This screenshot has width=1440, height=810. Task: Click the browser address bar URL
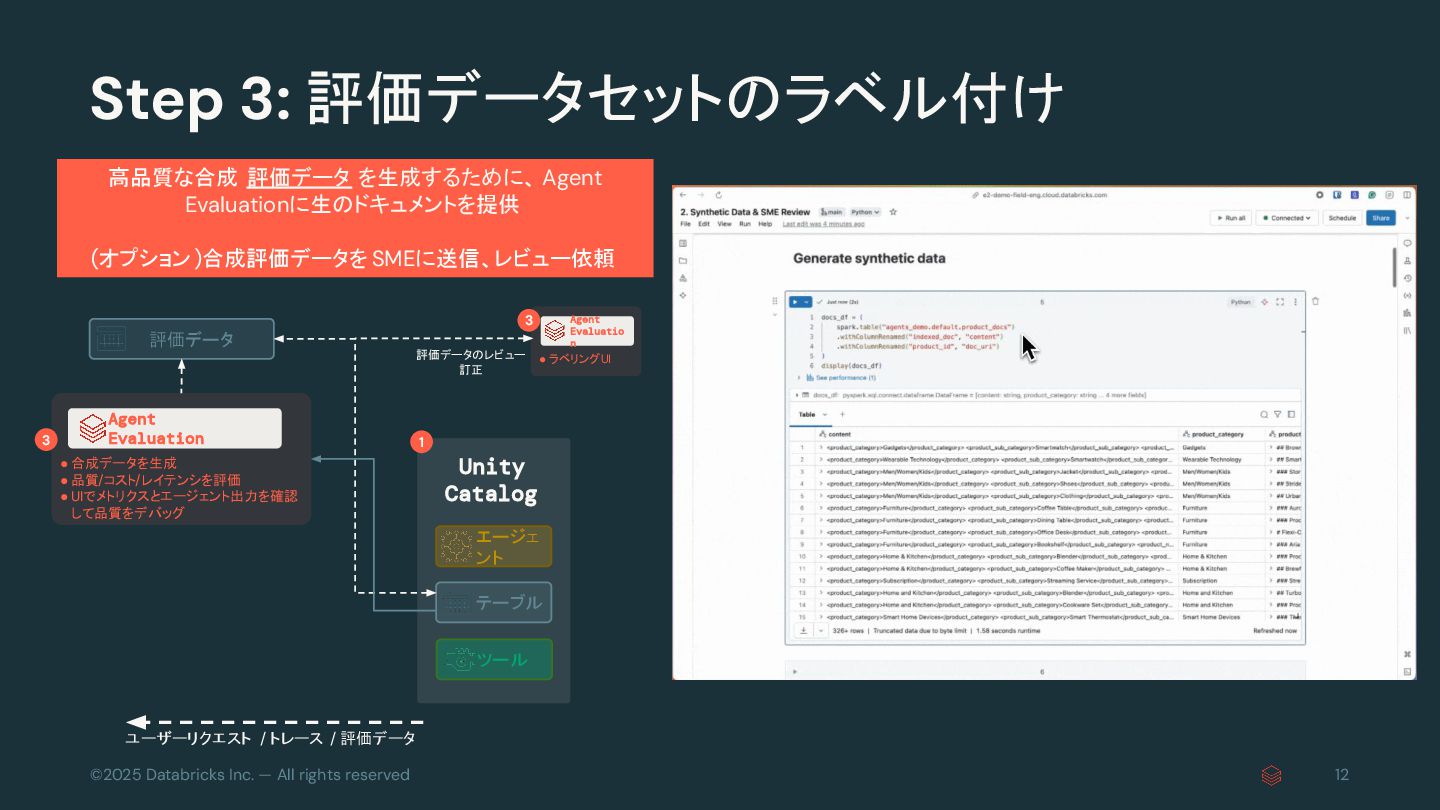(1045, 195)
